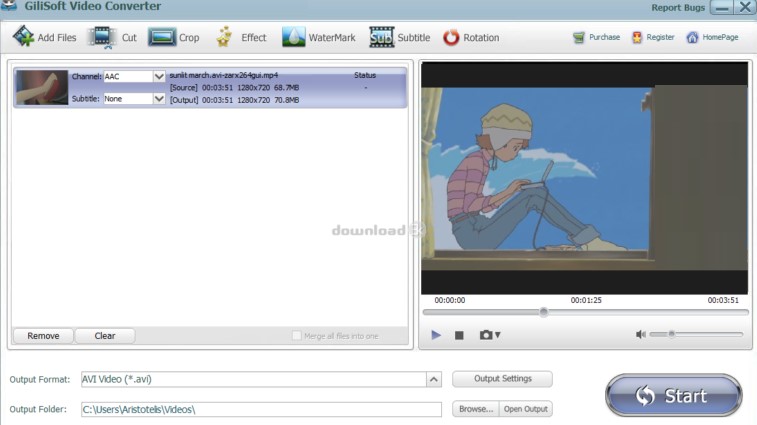Click the [Source] info line
This screenshot has width=757, height=425.
tap(234, 88)
